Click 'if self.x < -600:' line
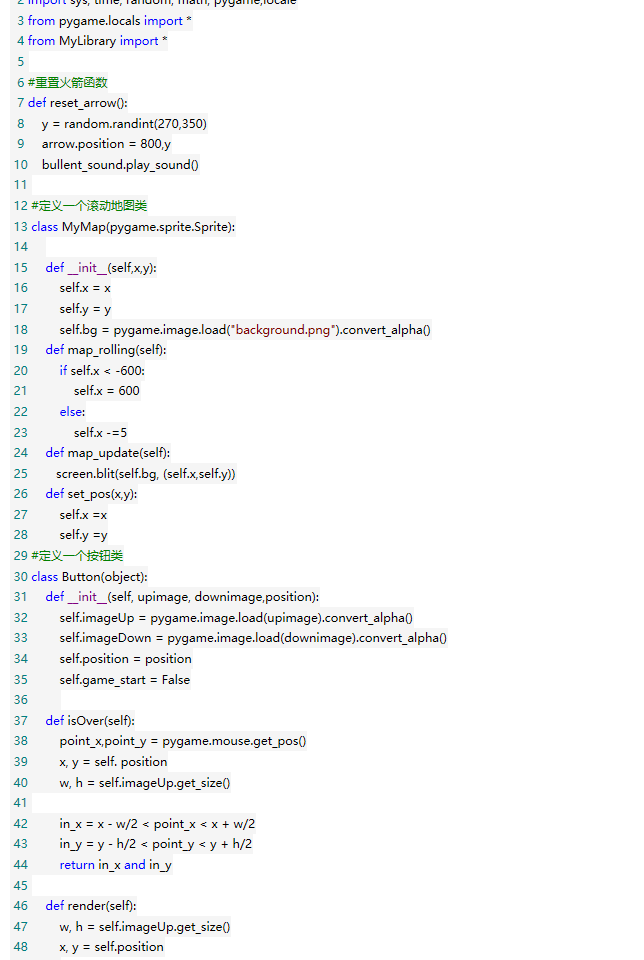 (102, 371)
